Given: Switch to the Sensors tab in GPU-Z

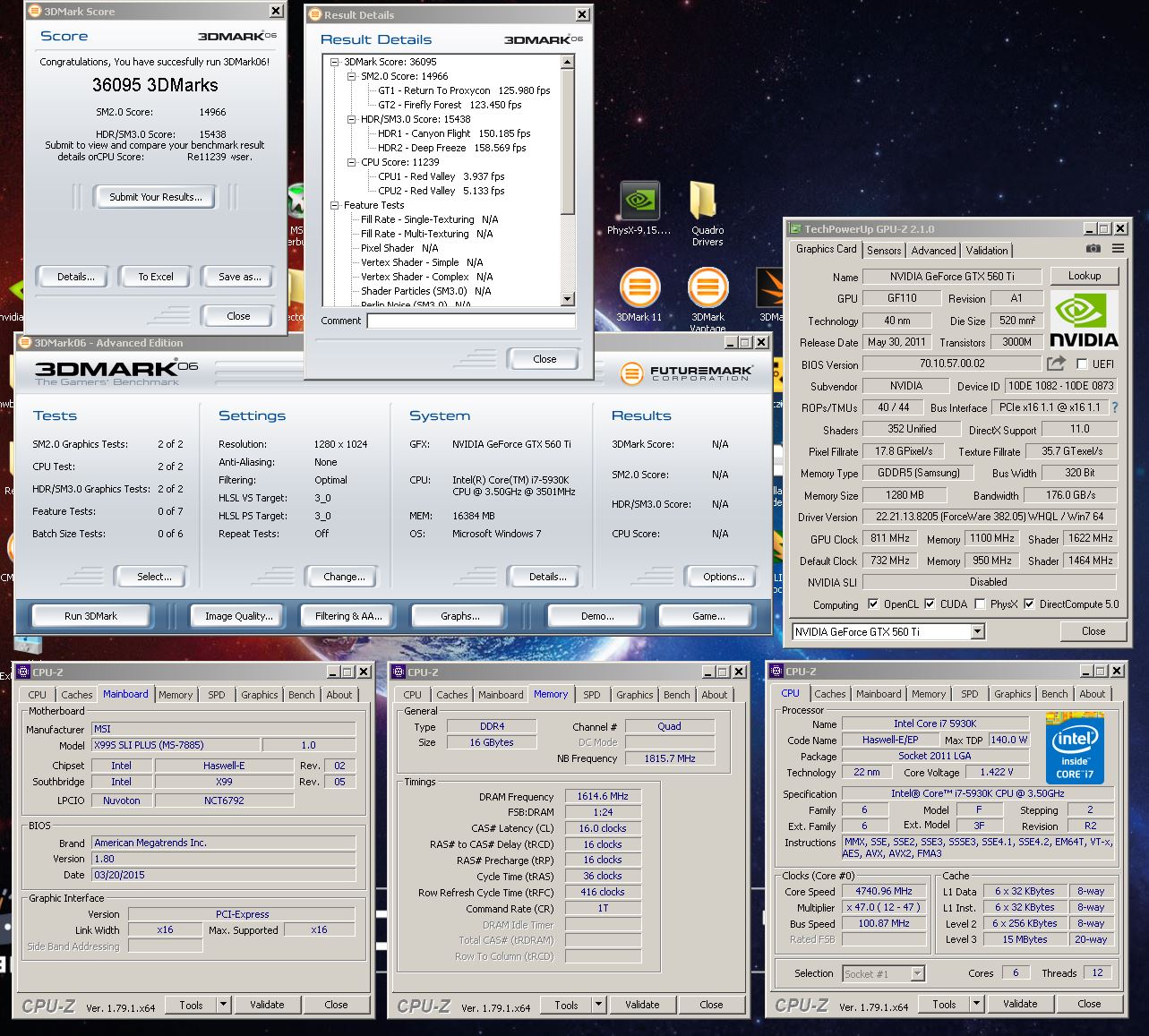Looking at the screenshot, I should coord(884,251).
